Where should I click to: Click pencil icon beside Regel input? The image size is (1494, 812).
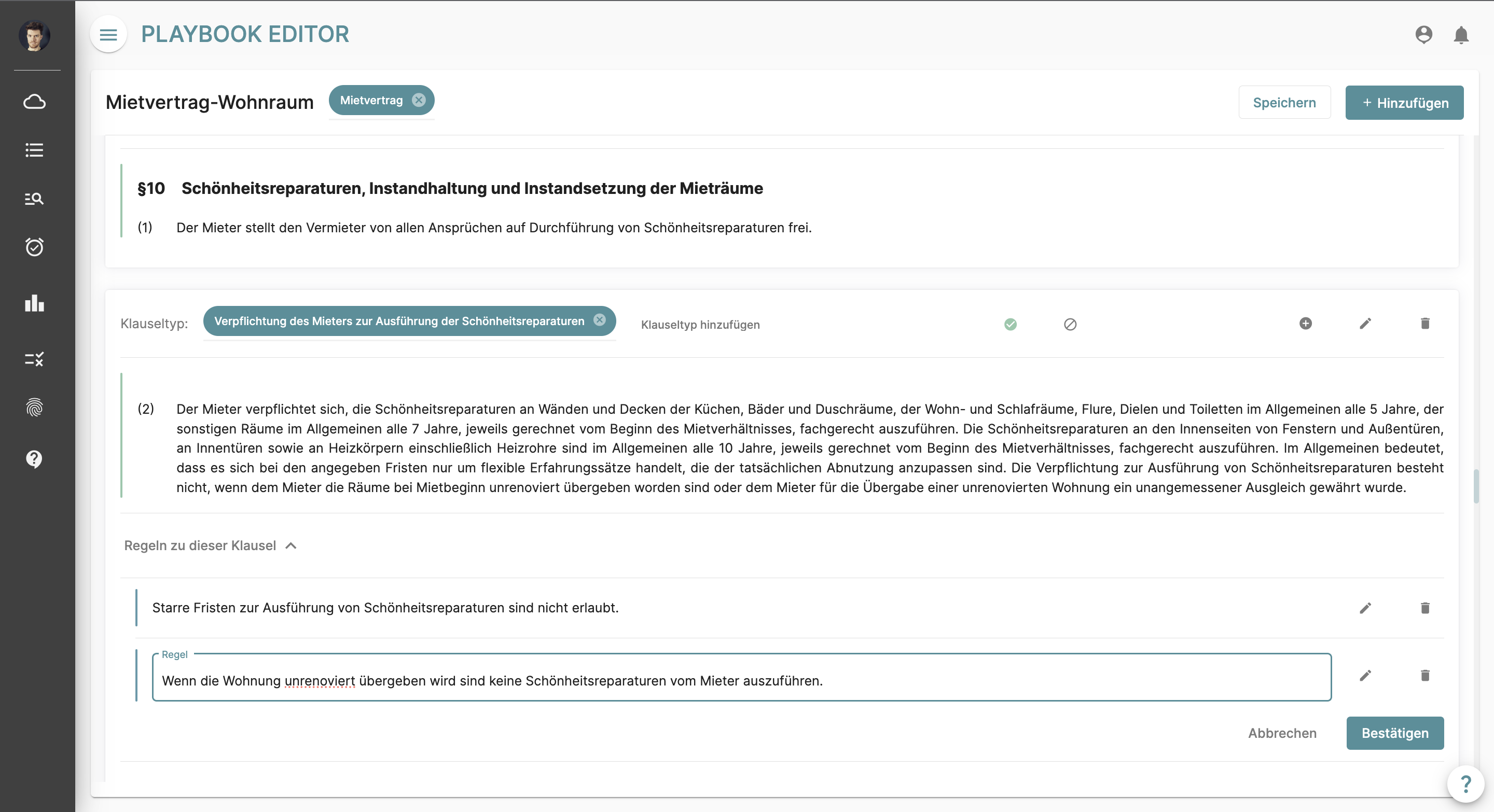point(1365,675)
